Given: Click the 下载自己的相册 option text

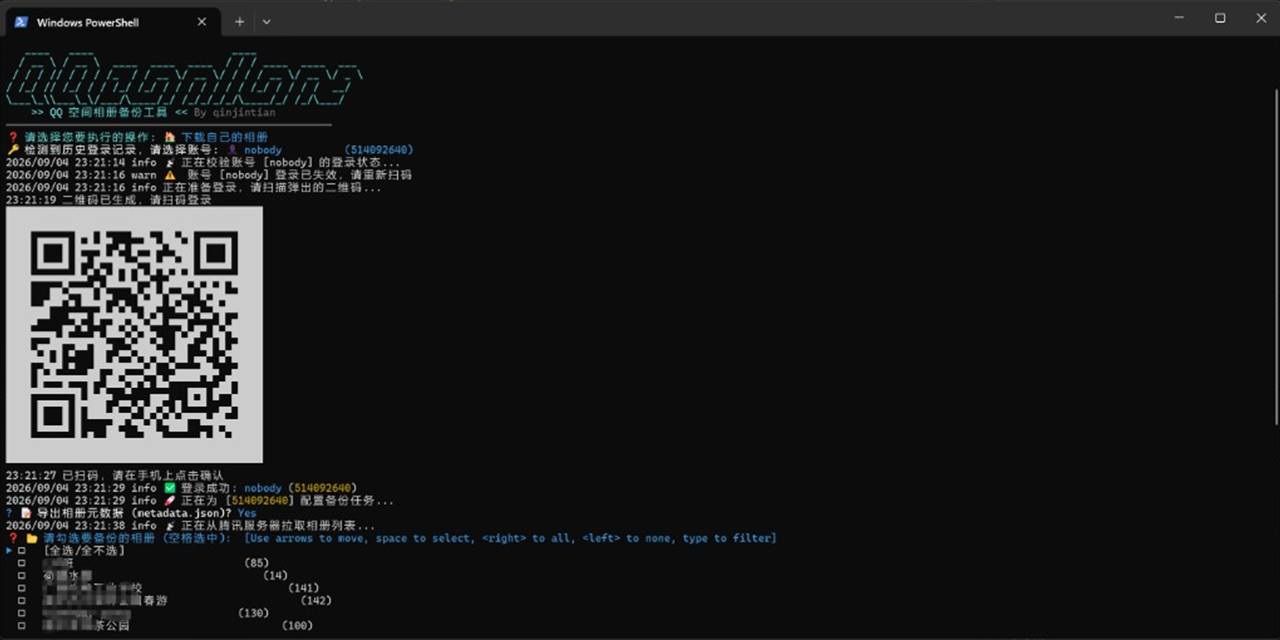Looking at the screenshot, I should [x=224, y=137].
